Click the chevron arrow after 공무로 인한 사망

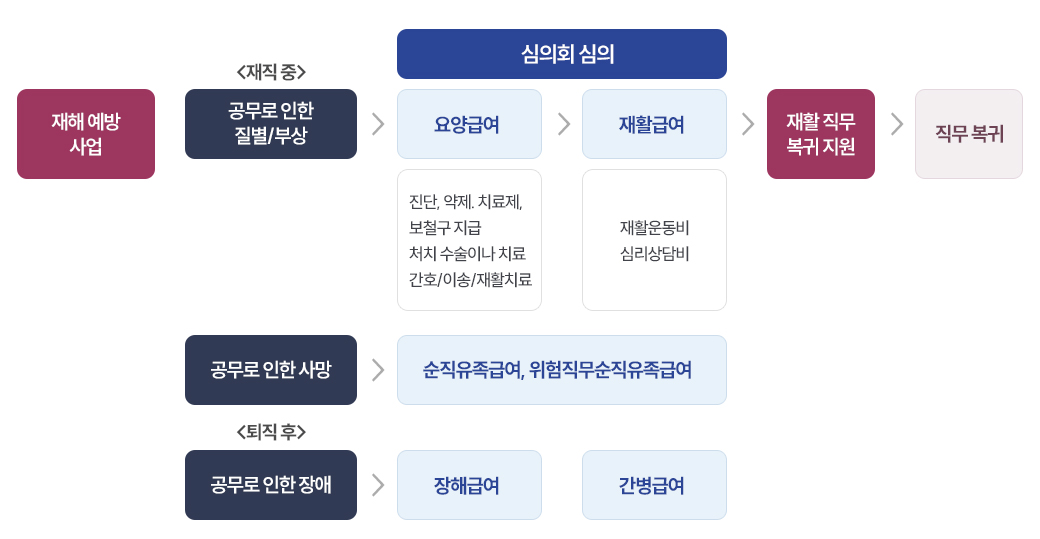[x=378, y=370]
